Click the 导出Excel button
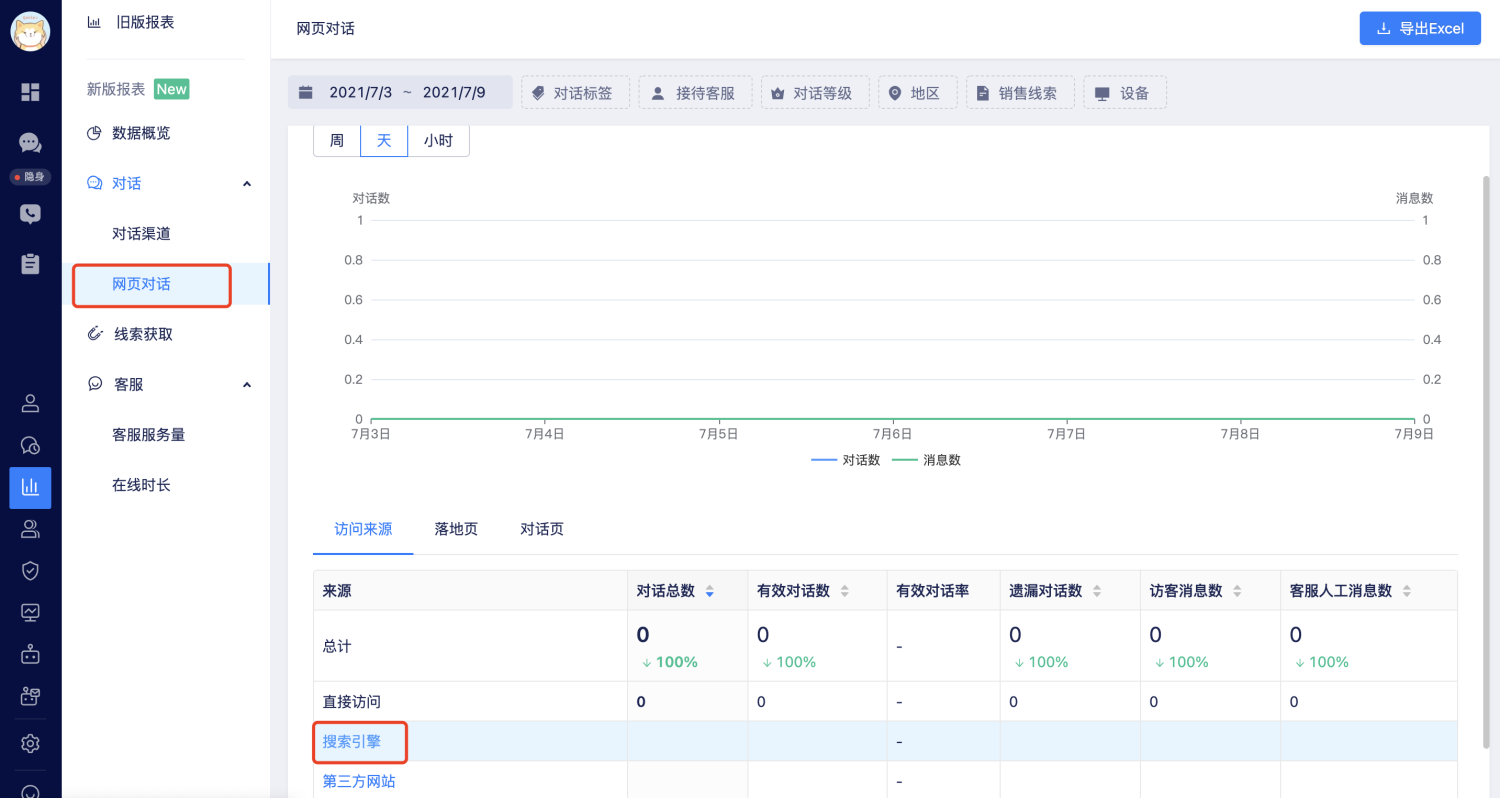The image size is (1500, 798). click(x=1420, y=28)
